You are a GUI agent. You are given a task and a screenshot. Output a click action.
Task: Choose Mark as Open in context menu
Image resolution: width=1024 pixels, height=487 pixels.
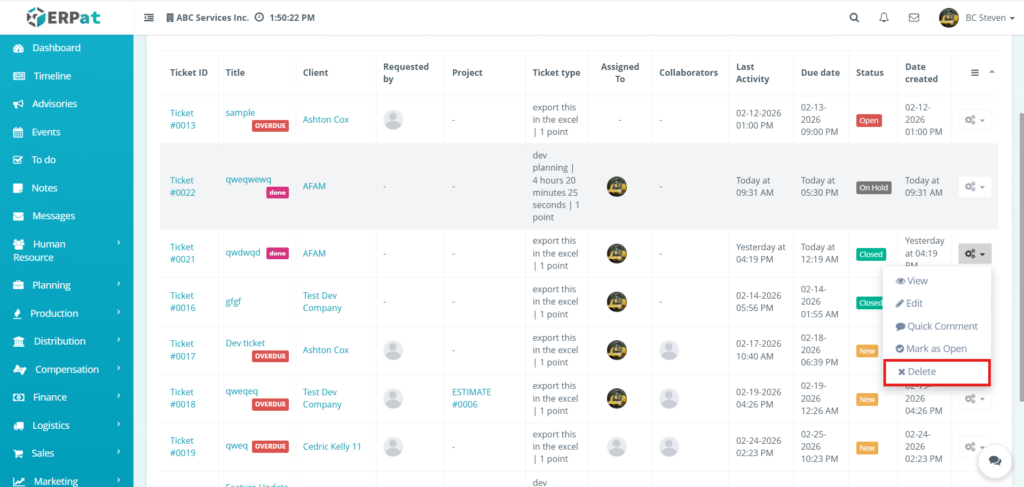tap(936, 349)
